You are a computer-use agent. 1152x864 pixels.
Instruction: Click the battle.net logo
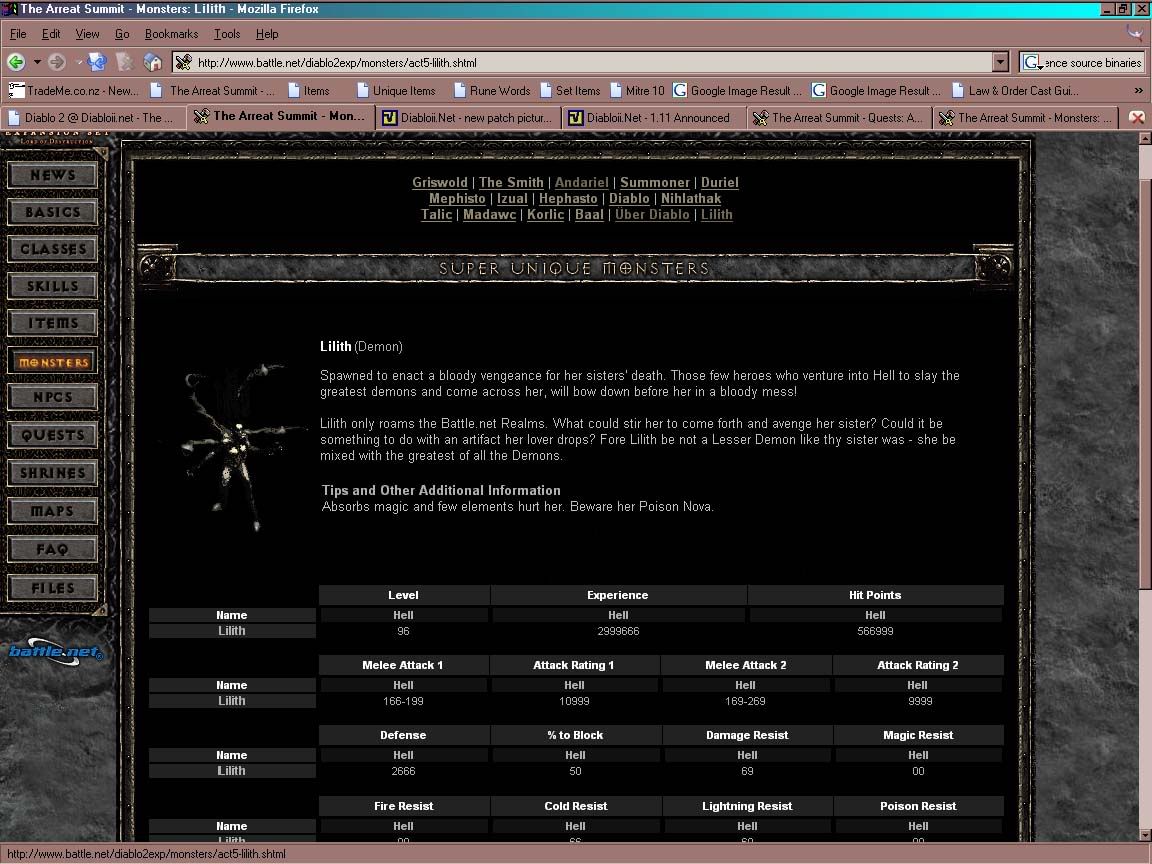pos(56,652)
